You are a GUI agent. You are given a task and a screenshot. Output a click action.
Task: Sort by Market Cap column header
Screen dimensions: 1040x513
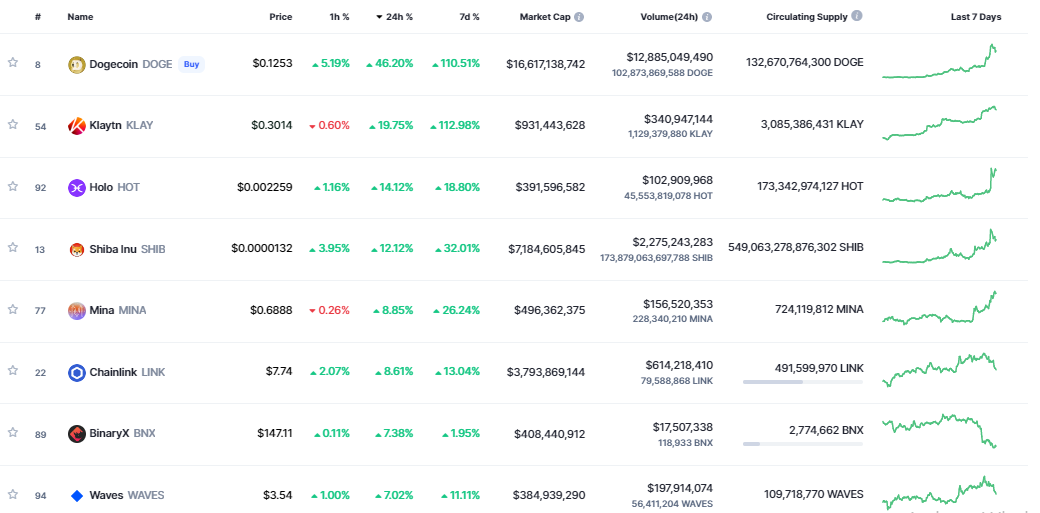point(545,17)
